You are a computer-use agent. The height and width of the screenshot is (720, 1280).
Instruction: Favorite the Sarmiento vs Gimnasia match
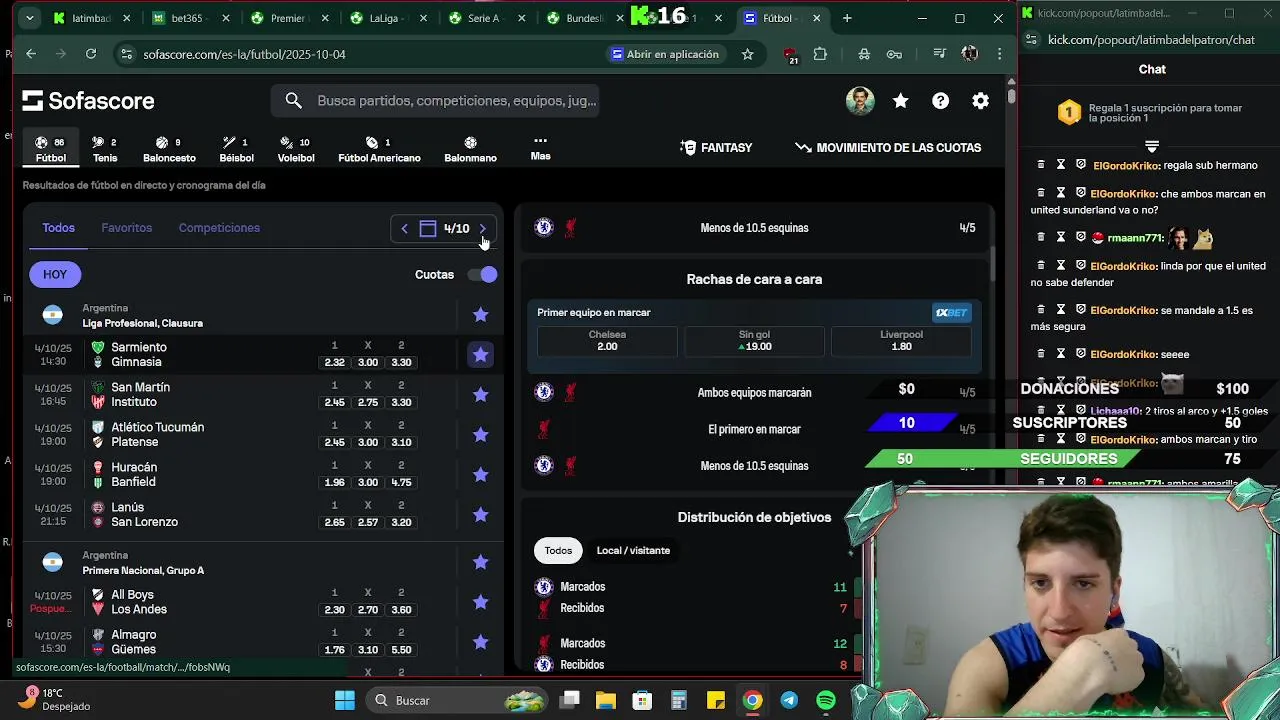coord(481,355)
